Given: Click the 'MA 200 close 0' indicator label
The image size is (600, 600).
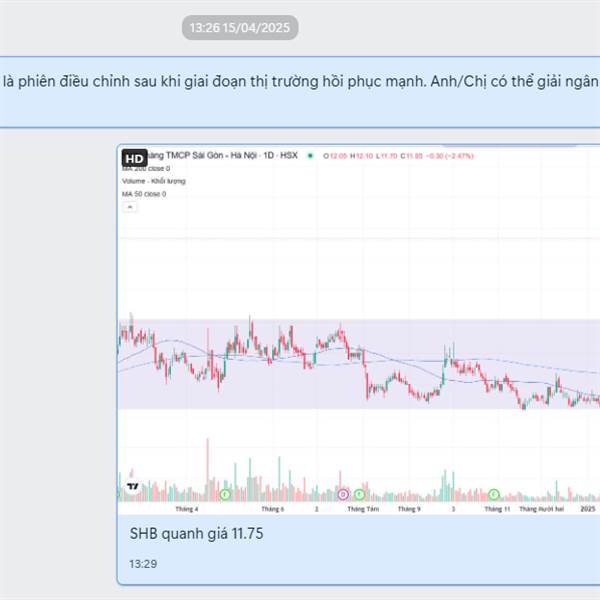Looking at the screenshot, I should pyautogui.click(x=146, y=169).
